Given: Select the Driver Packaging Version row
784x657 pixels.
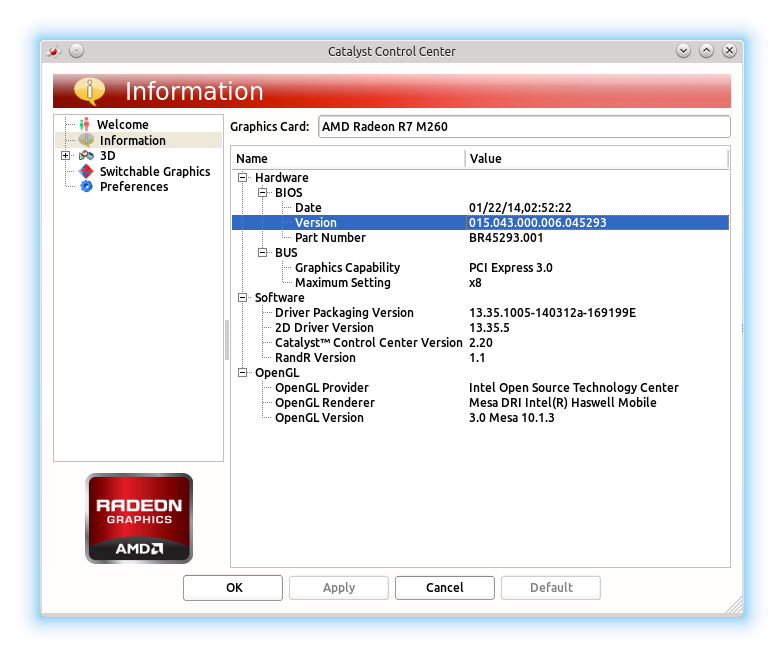Looking at the screenshot, I should tap(480, 312).
